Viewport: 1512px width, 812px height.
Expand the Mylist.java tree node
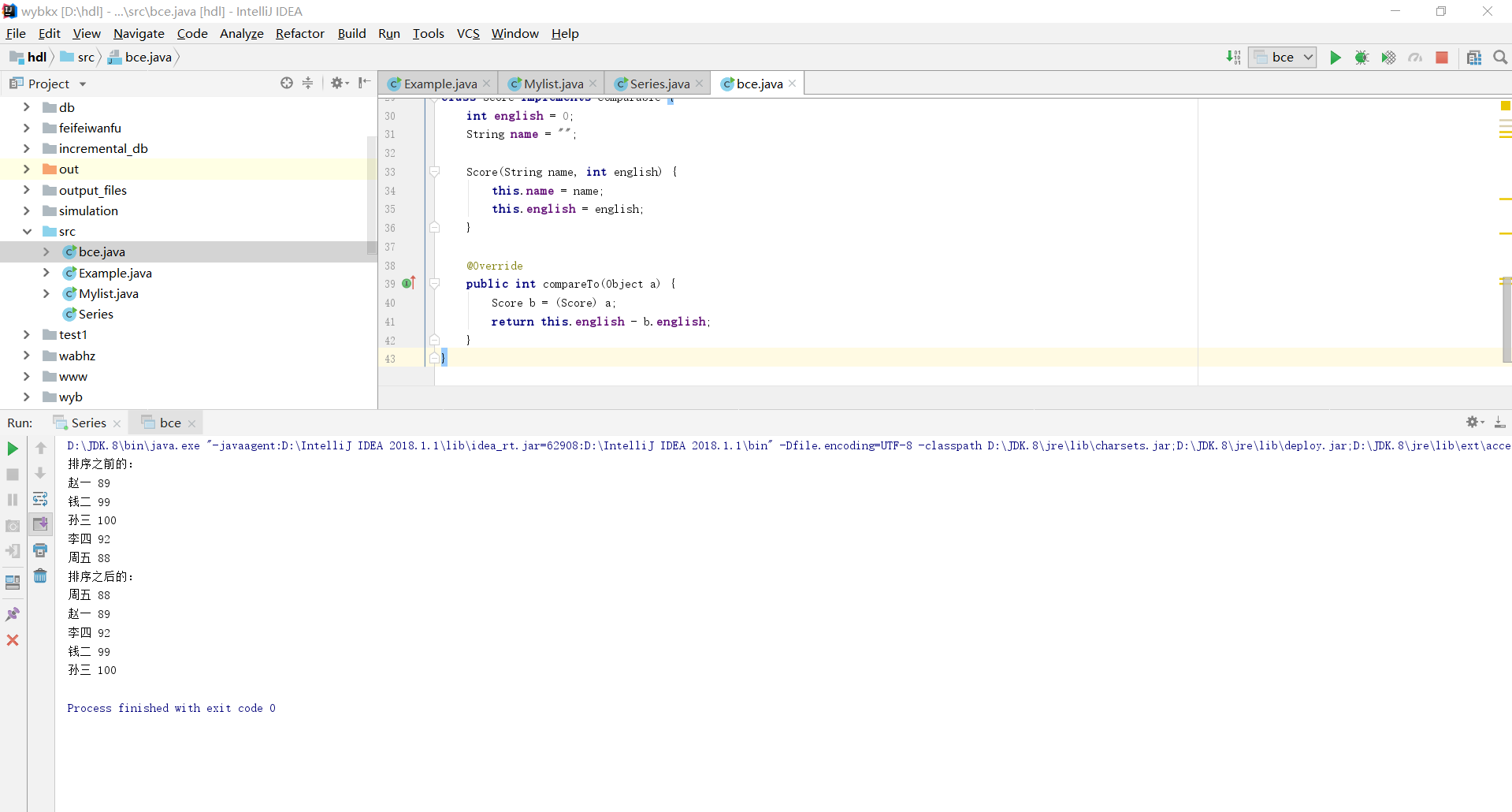[x=46, y=293]
